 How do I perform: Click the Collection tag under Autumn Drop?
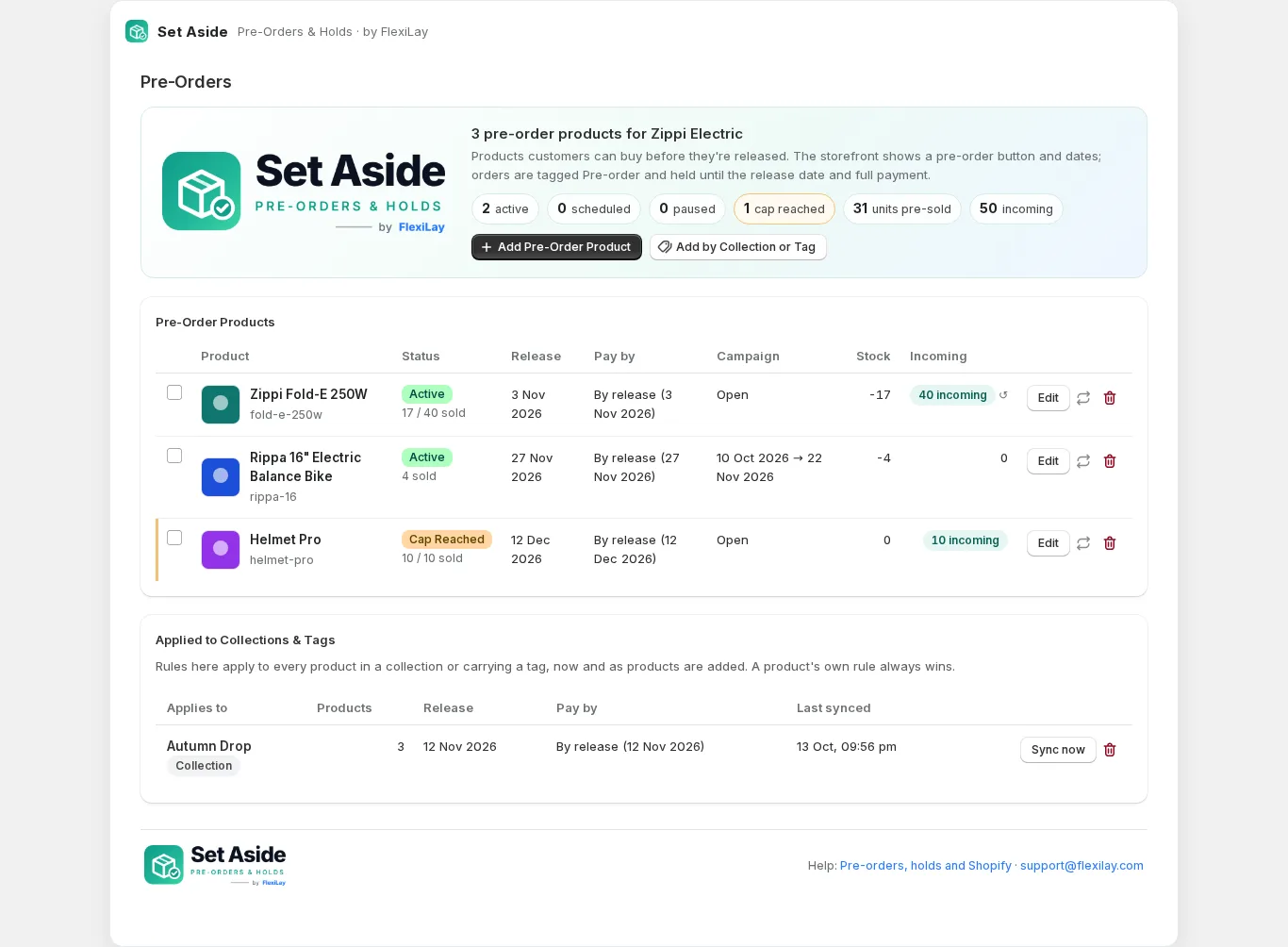pos(204,766)
